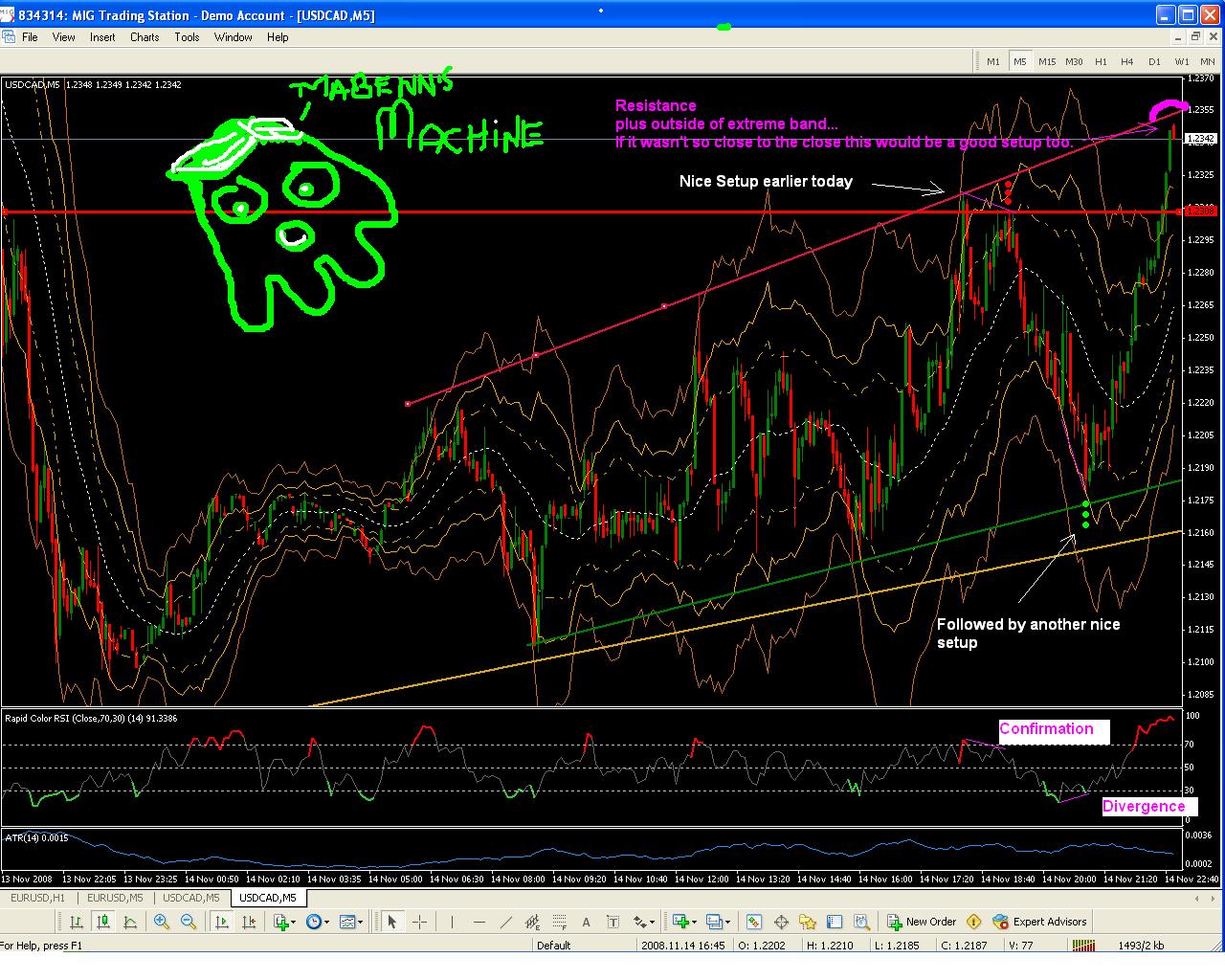Draw a vertical line tool
1225x980 pixels.
(451, 922)
